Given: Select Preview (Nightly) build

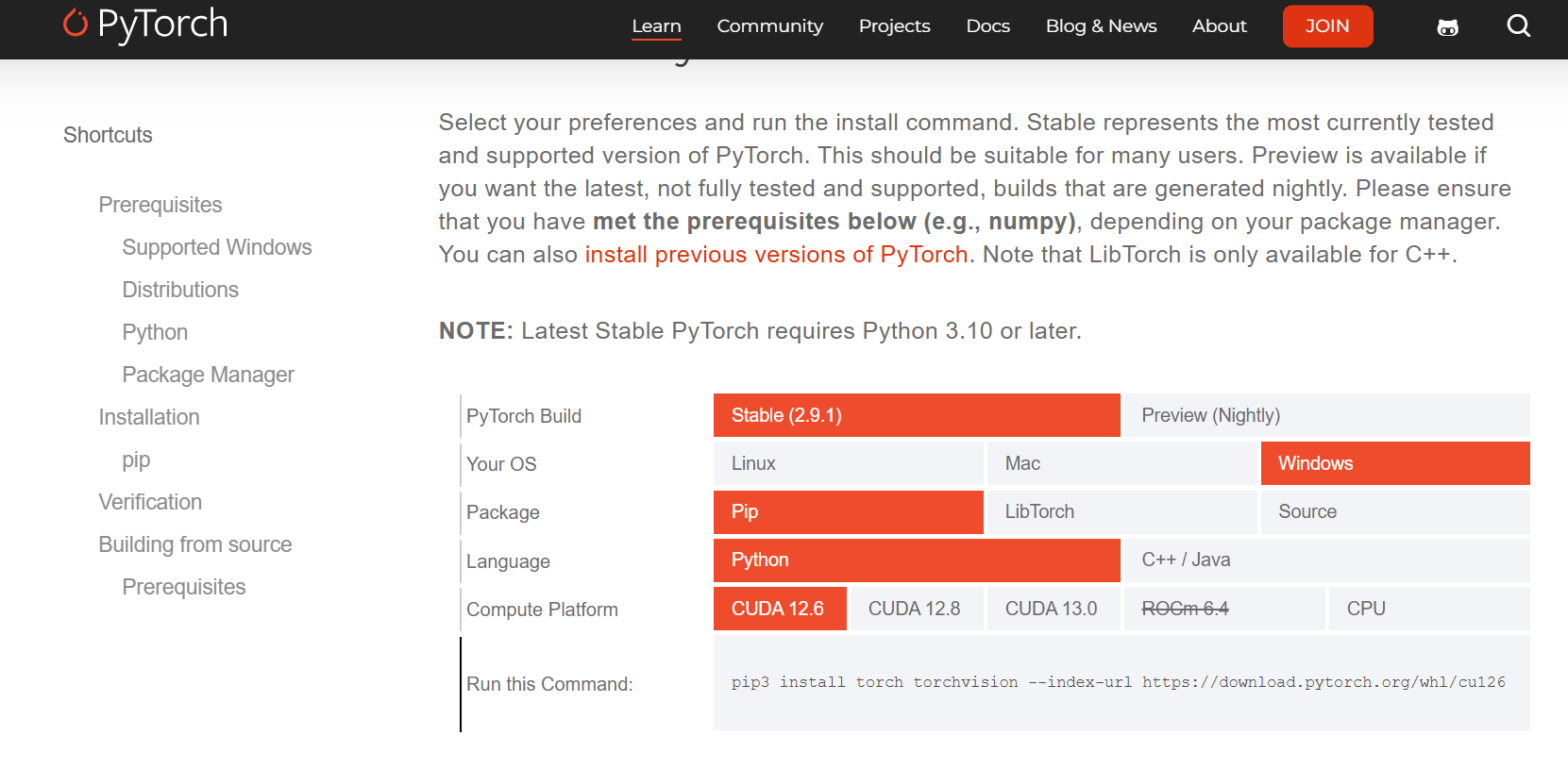Looking at the screenshot, I should coord(1326,415).
